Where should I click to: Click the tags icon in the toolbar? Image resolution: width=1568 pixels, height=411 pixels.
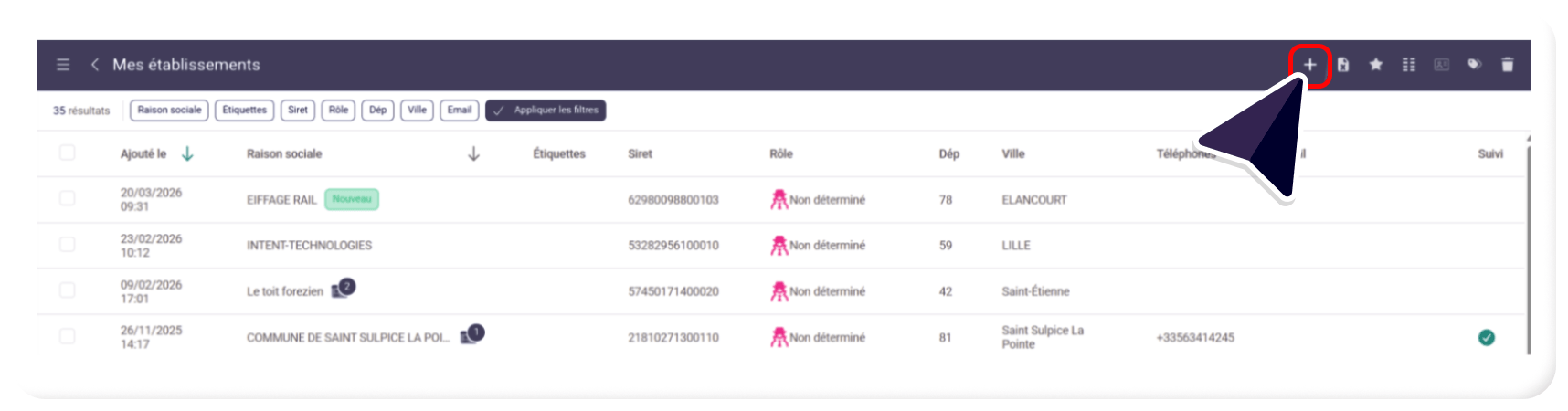click(x=1474, y=65)
